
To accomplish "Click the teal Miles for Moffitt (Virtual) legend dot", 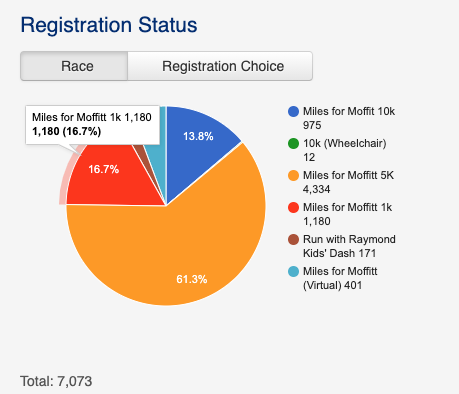I will point(293,271).
